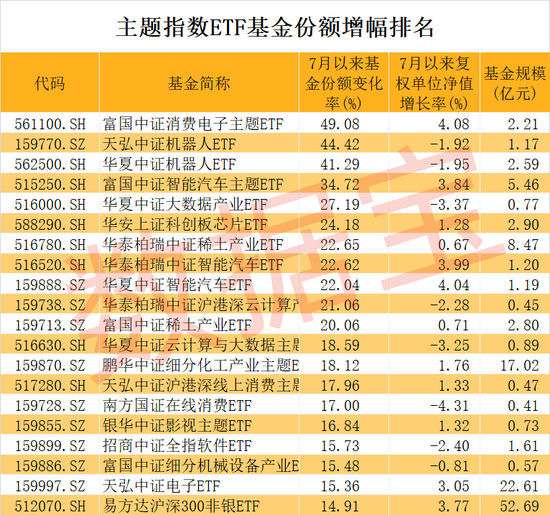This screenshot has width=550, height=515.
Task: Select code cell 516520.SH
Action: tap(50, 265)
